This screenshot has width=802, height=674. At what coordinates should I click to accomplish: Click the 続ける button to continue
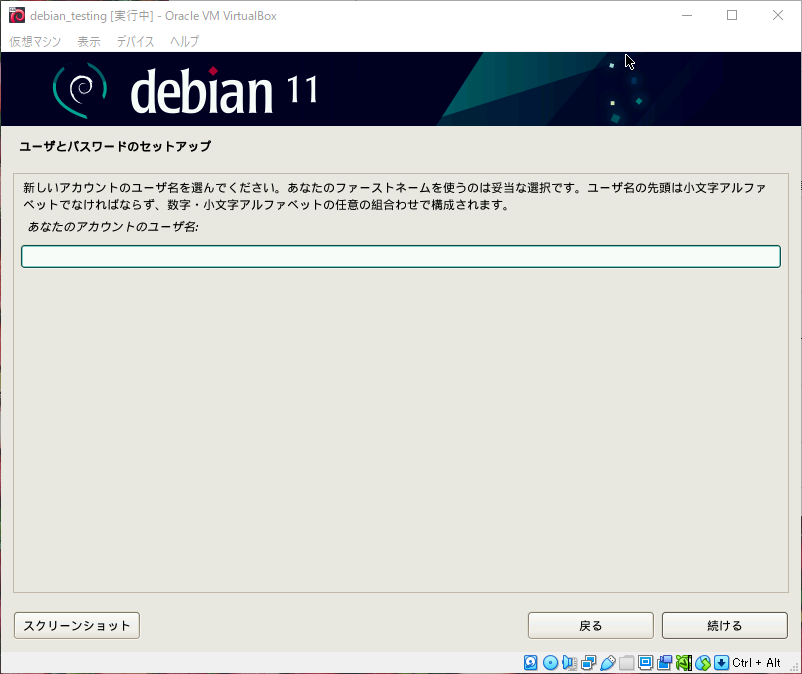coord(725,625)
